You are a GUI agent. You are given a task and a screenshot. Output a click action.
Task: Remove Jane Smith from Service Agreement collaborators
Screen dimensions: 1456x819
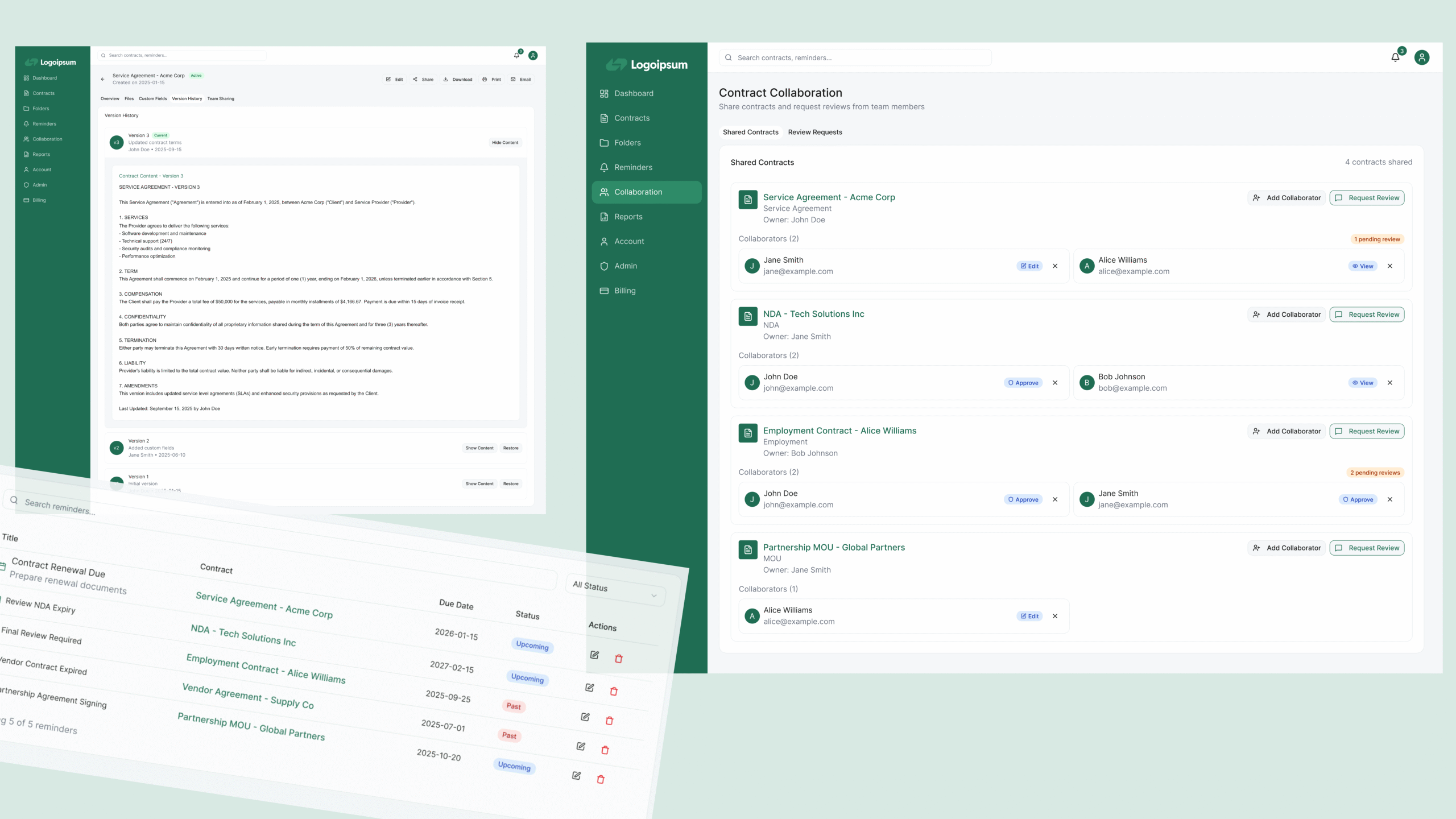(x=1055, y=266)
